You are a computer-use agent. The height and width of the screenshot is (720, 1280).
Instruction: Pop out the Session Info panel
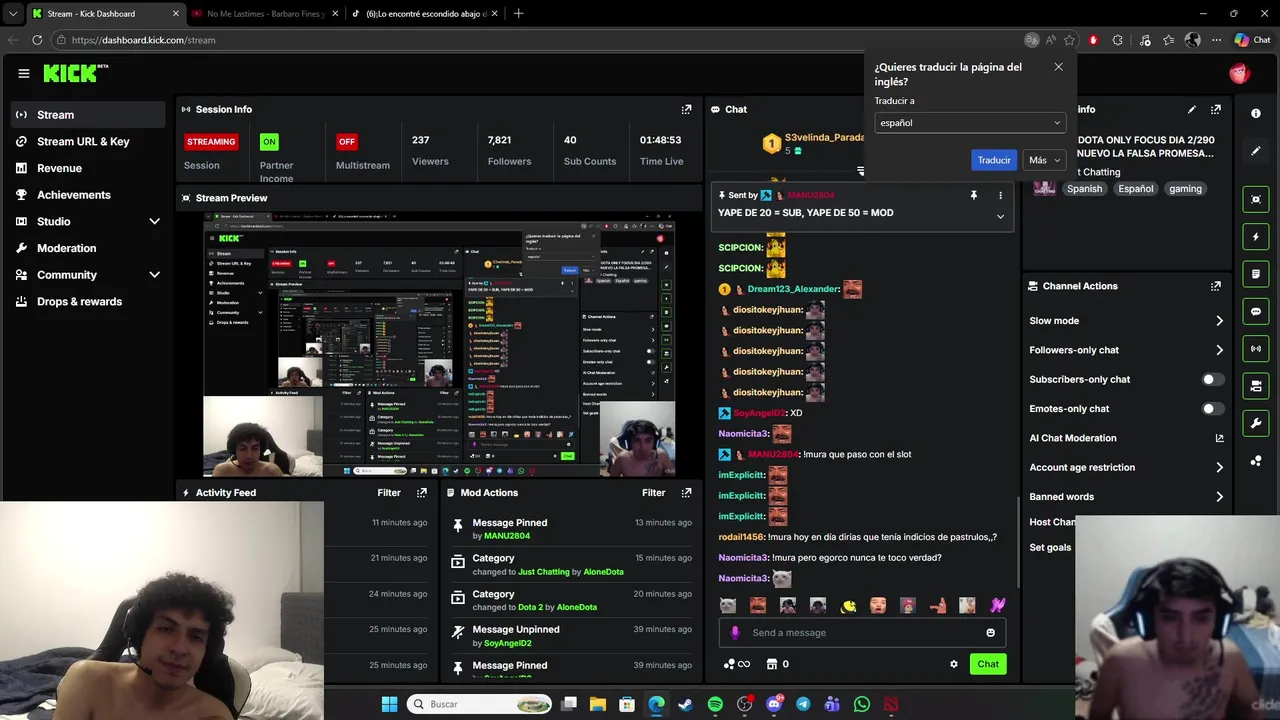pos(686,109)
